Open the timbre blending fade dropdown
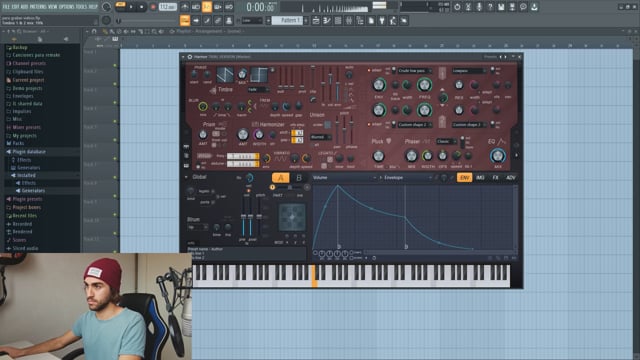The image size is (640, 360). point(258,89)
